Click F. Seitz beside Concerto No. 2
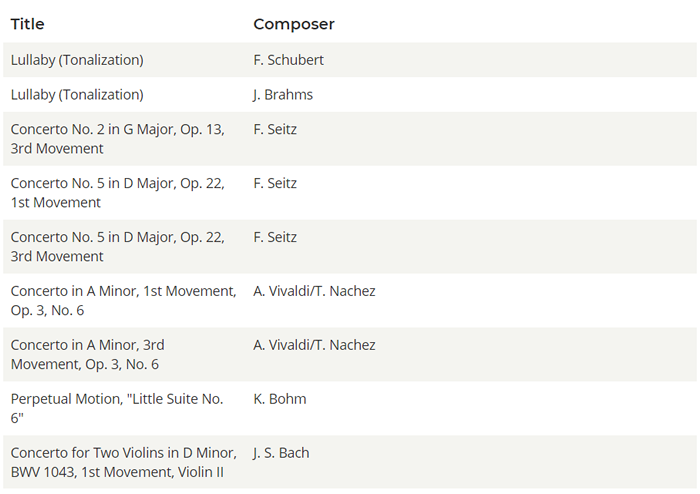 [x=275, y=129]
